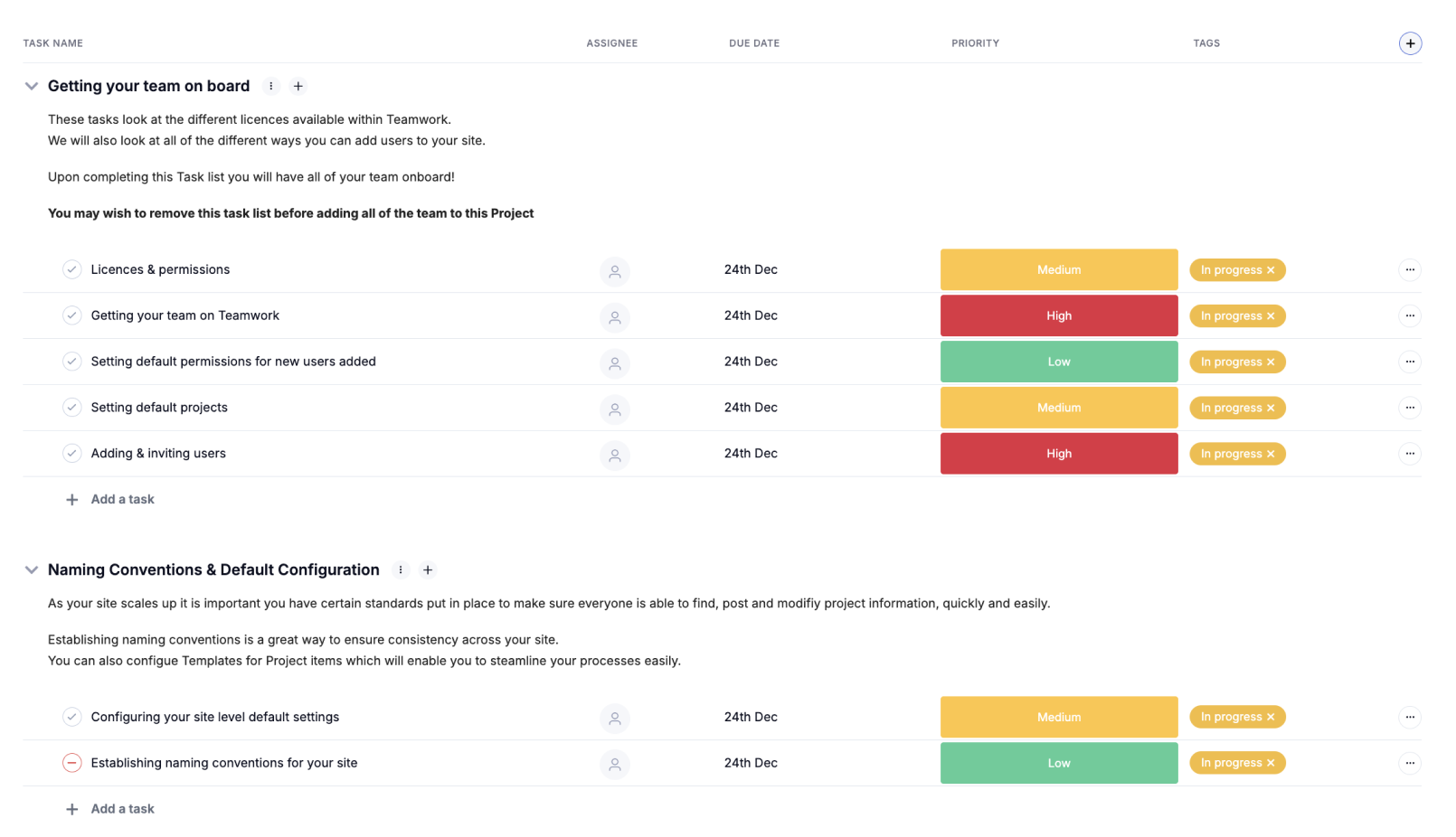Collapse the 'Getting your team on board' list

click(32, 87)
